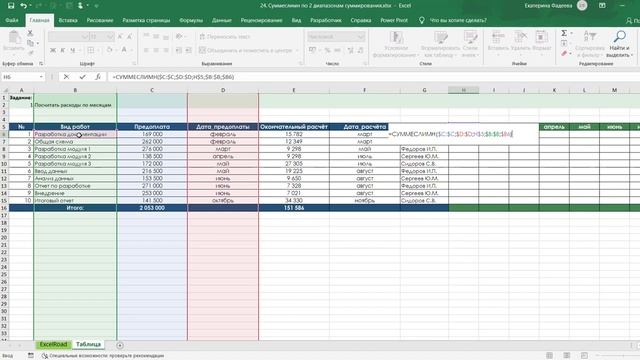
Task: Open Insert Function fx dialog
Action: pos(98,77)
